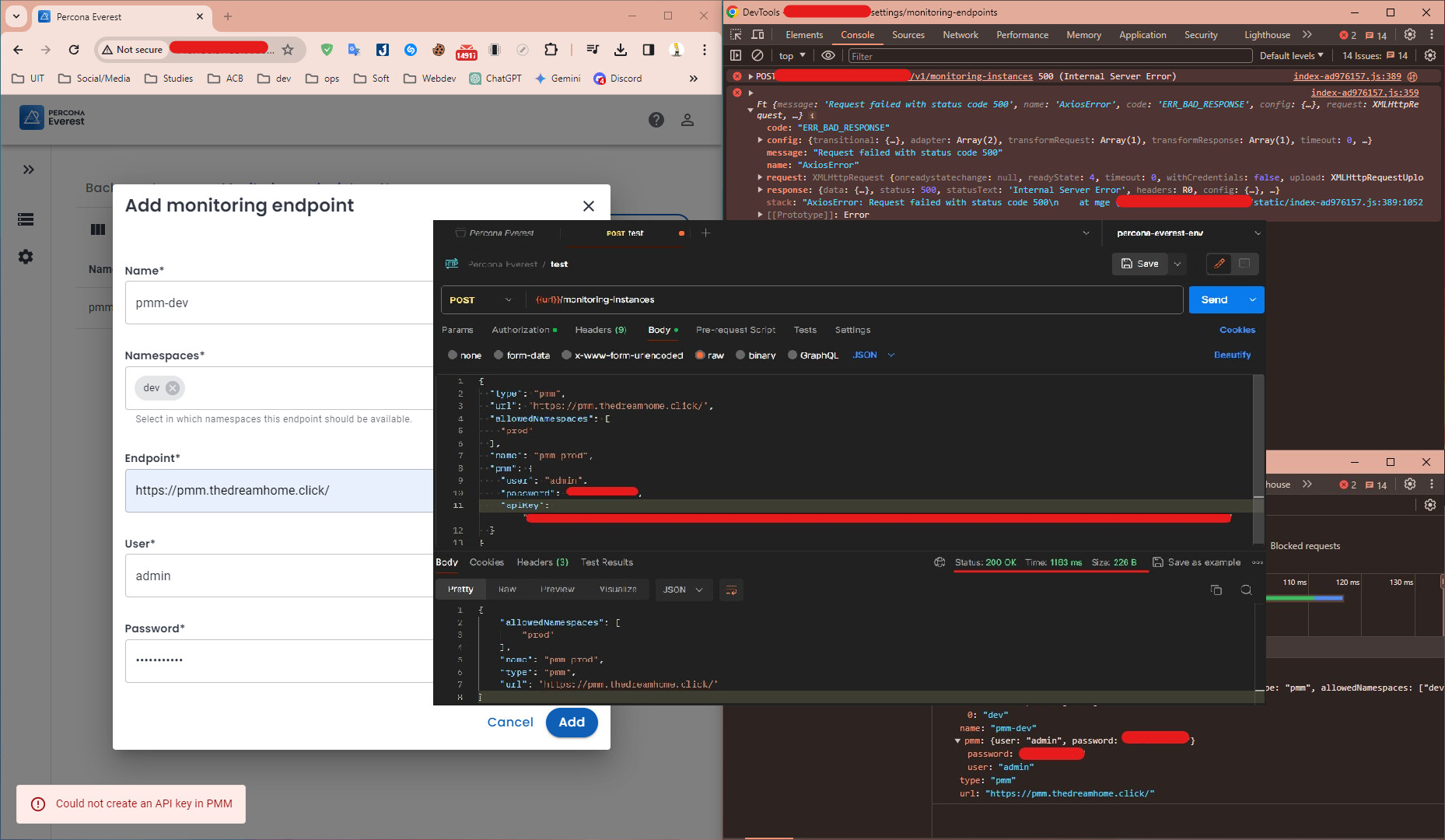The width and height of the screenshot is (1445, 840).
Task: Create a live expression with the eye icon
Action: tap(828, 55)
